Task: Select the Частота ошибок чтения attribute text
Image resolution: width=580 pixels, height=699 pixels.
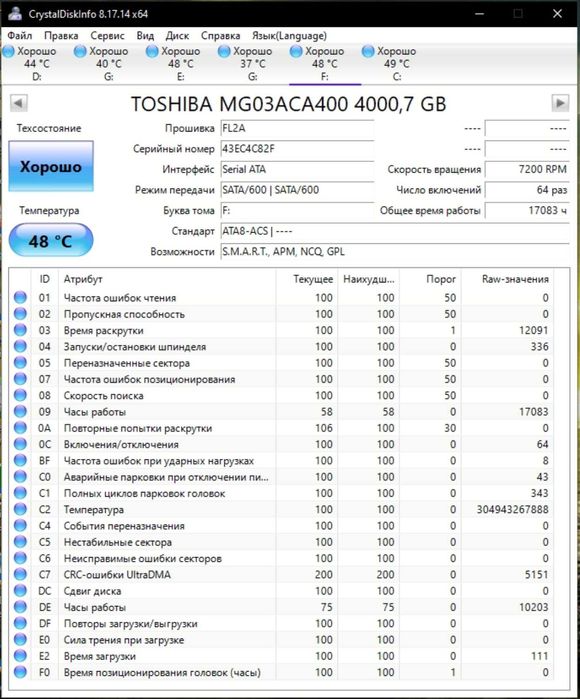Action: (120, 298)
